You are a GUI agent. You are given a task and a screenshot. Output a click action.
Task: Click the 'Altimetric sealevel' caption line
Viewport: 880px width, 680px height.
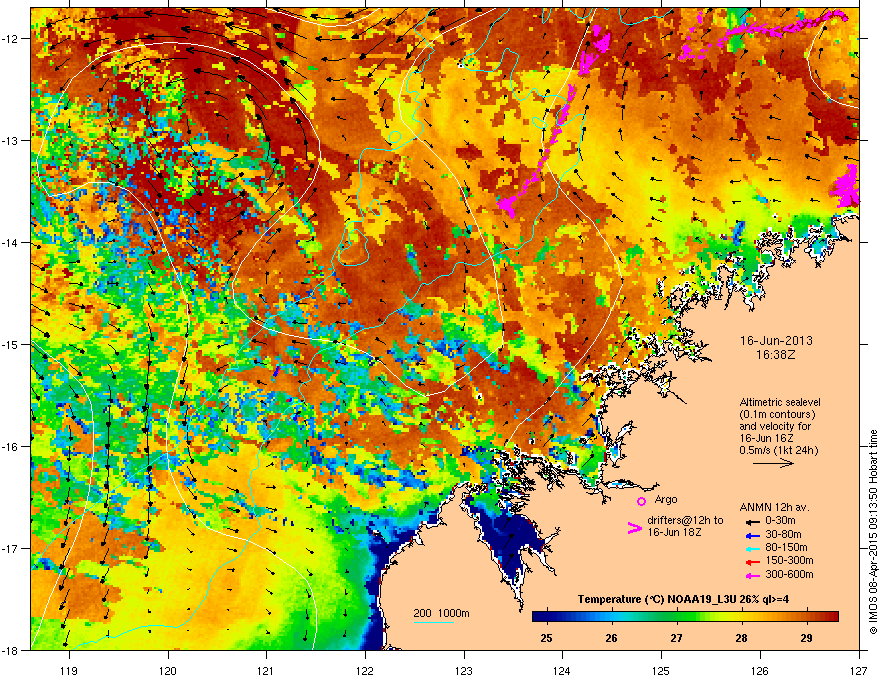pyautogui.click(x=780, y=402)
